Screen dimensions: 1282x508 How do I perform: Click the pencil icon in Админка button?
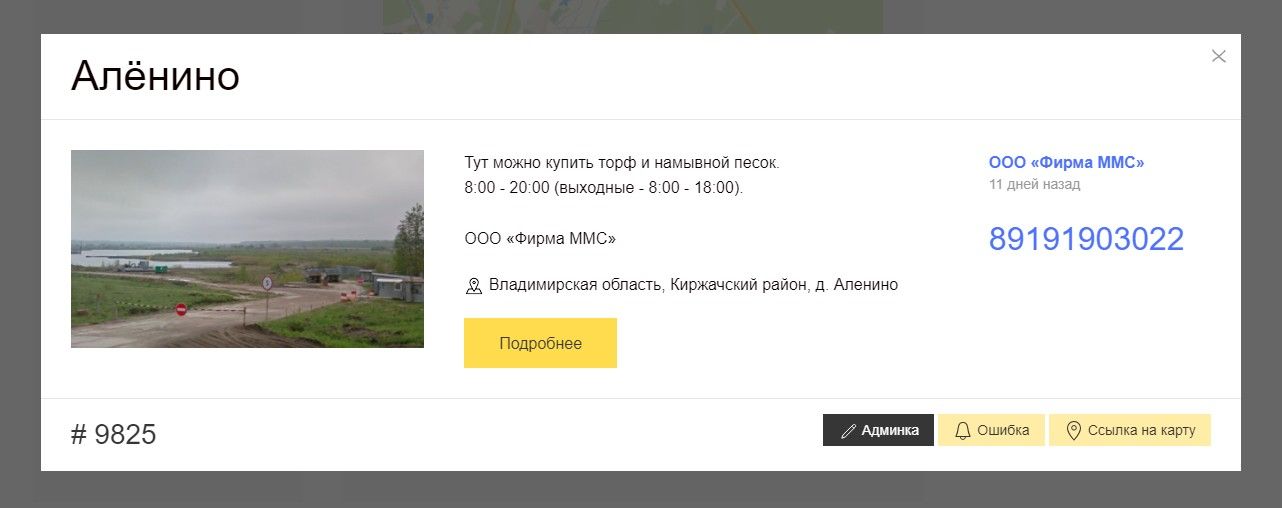(x=848, y=431)
